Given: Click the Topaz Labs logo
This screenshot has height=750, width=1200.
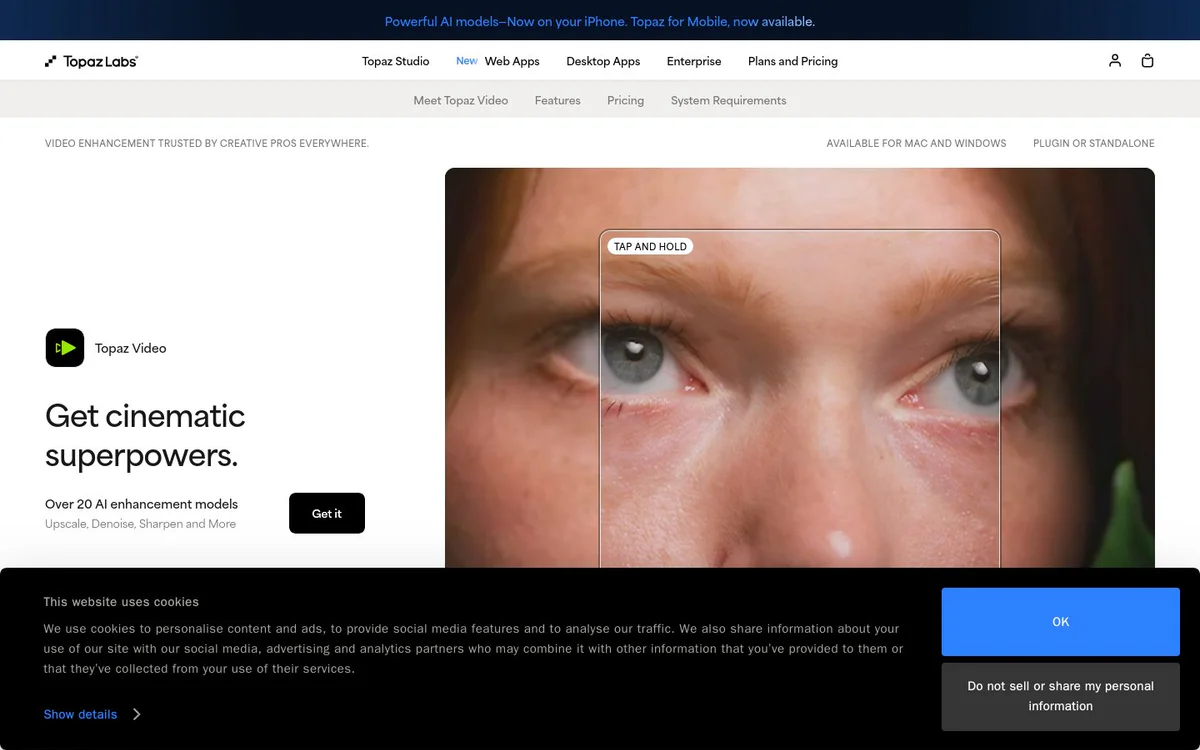Looking at the screenshot, I should click(91, 61).
